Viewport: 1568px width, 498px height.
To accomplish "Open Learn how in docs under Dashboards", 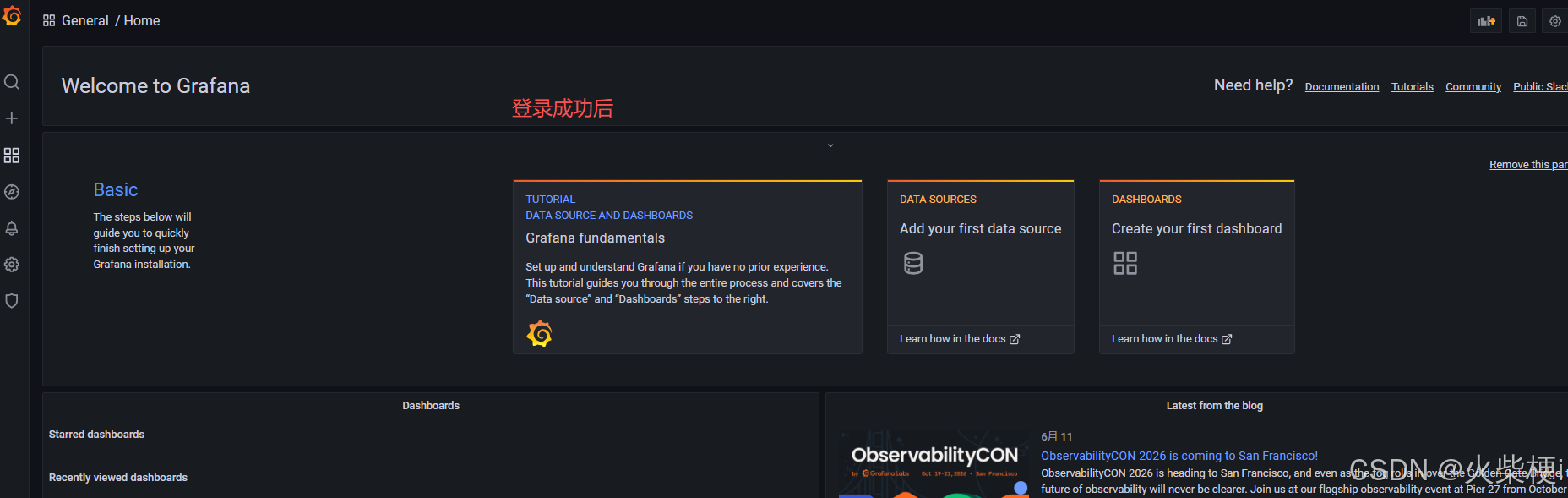I will tap(1172, 339).
